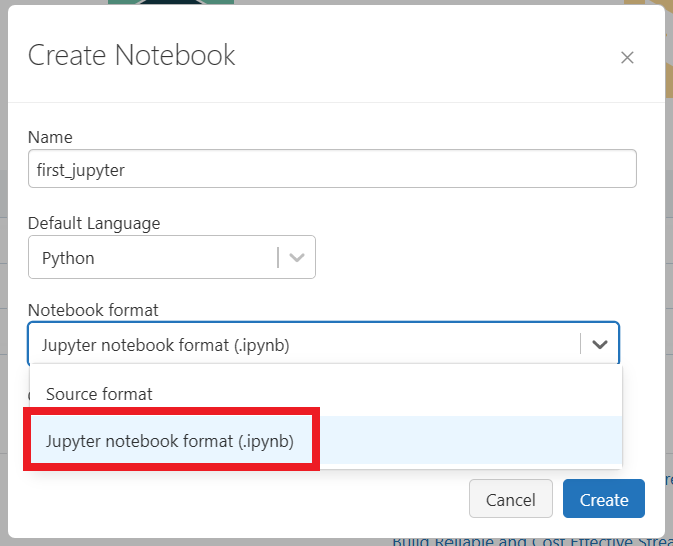Viewport: 673px width, 546px height.
Task: Click the Name label above the text field
Action: tap(50, 137)
